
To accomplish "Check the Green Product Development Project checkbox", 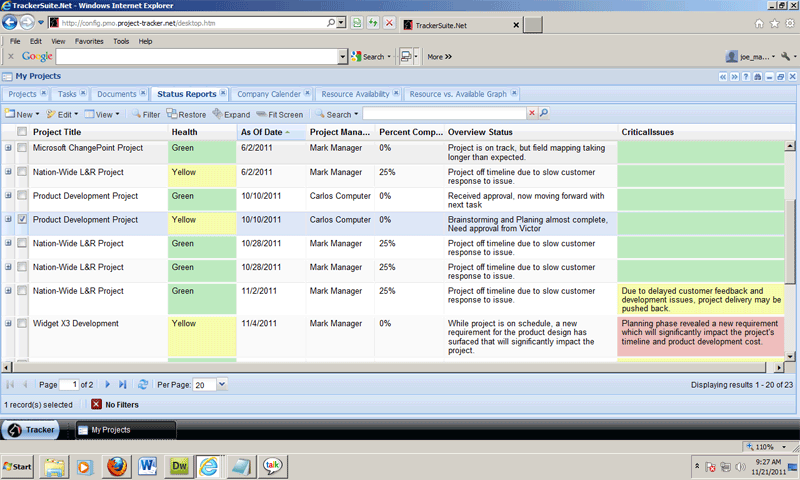I will pos(22,195).
